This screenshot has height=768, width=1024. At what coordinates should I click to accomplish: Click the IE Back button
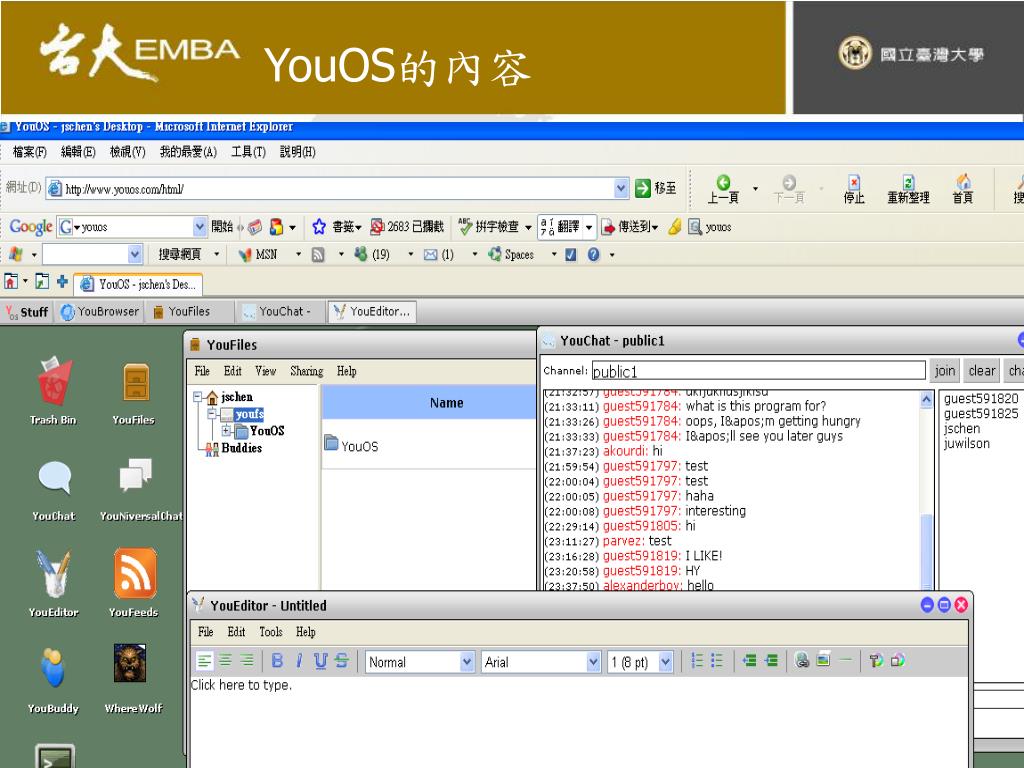pyautogui.click(x=723, y=189)
